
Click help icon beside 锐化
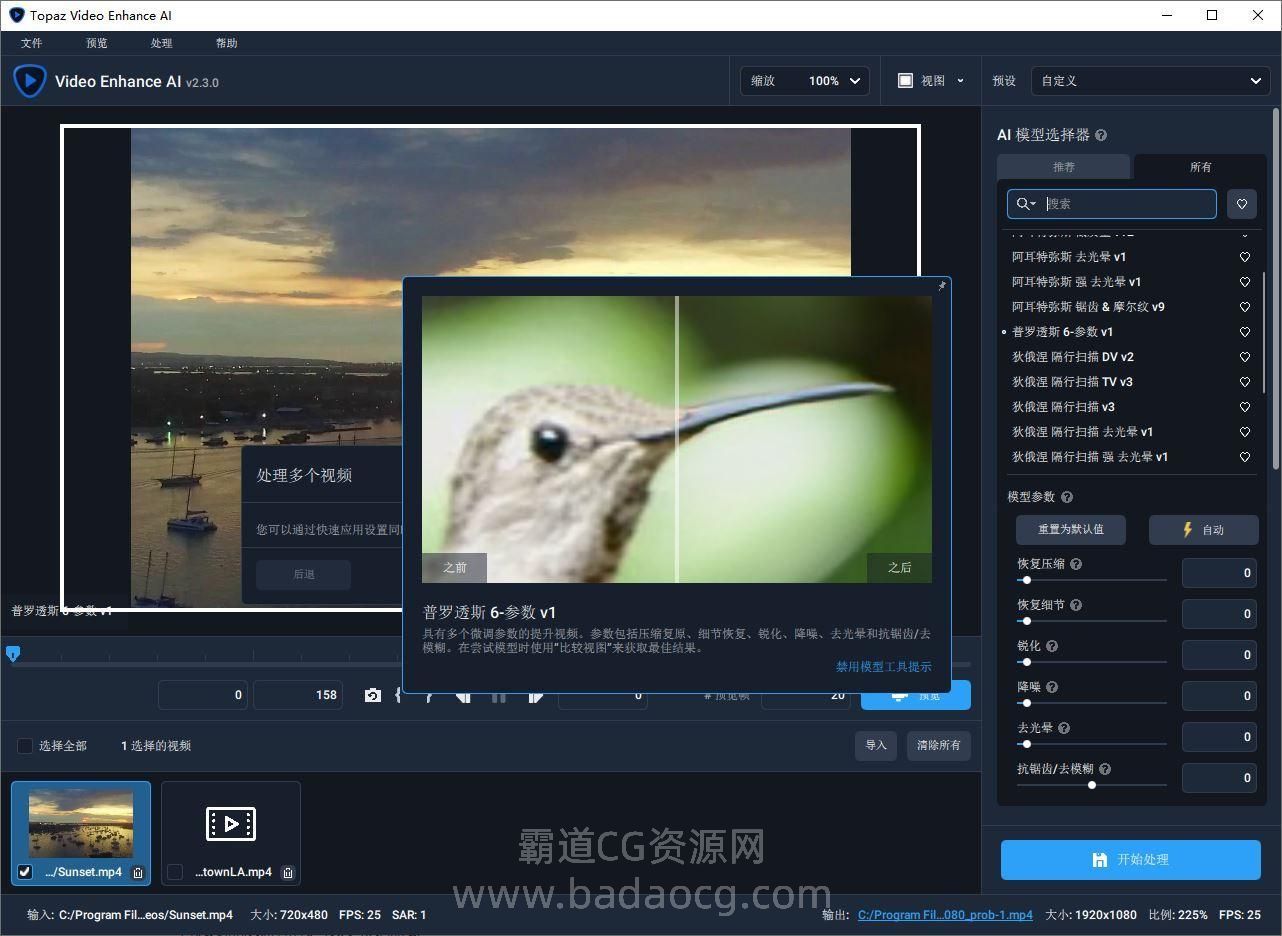(1052, 646)
